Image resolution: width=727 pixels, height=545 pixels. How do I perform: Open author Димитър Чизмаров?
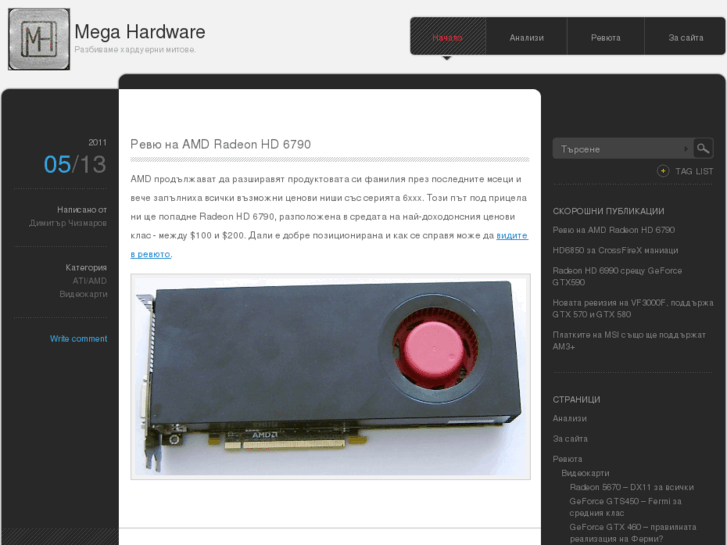click(x=68, y=223)
